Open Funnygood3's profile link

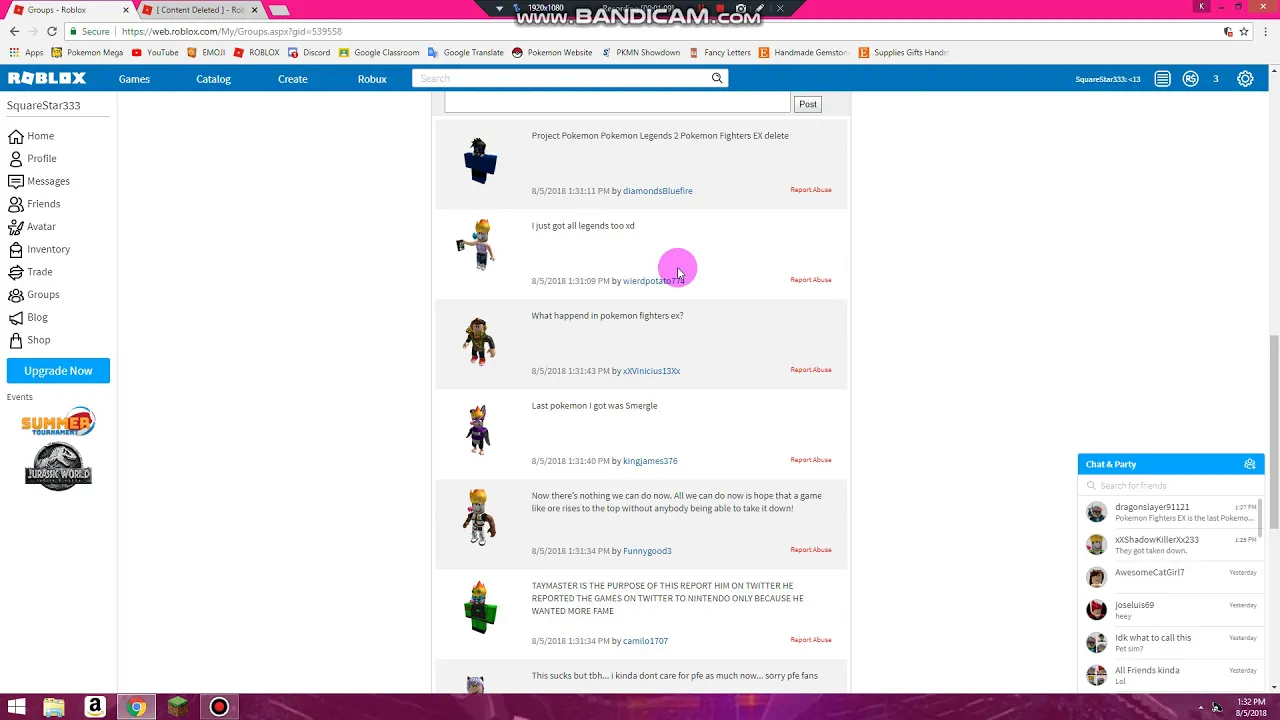(647, 551)
